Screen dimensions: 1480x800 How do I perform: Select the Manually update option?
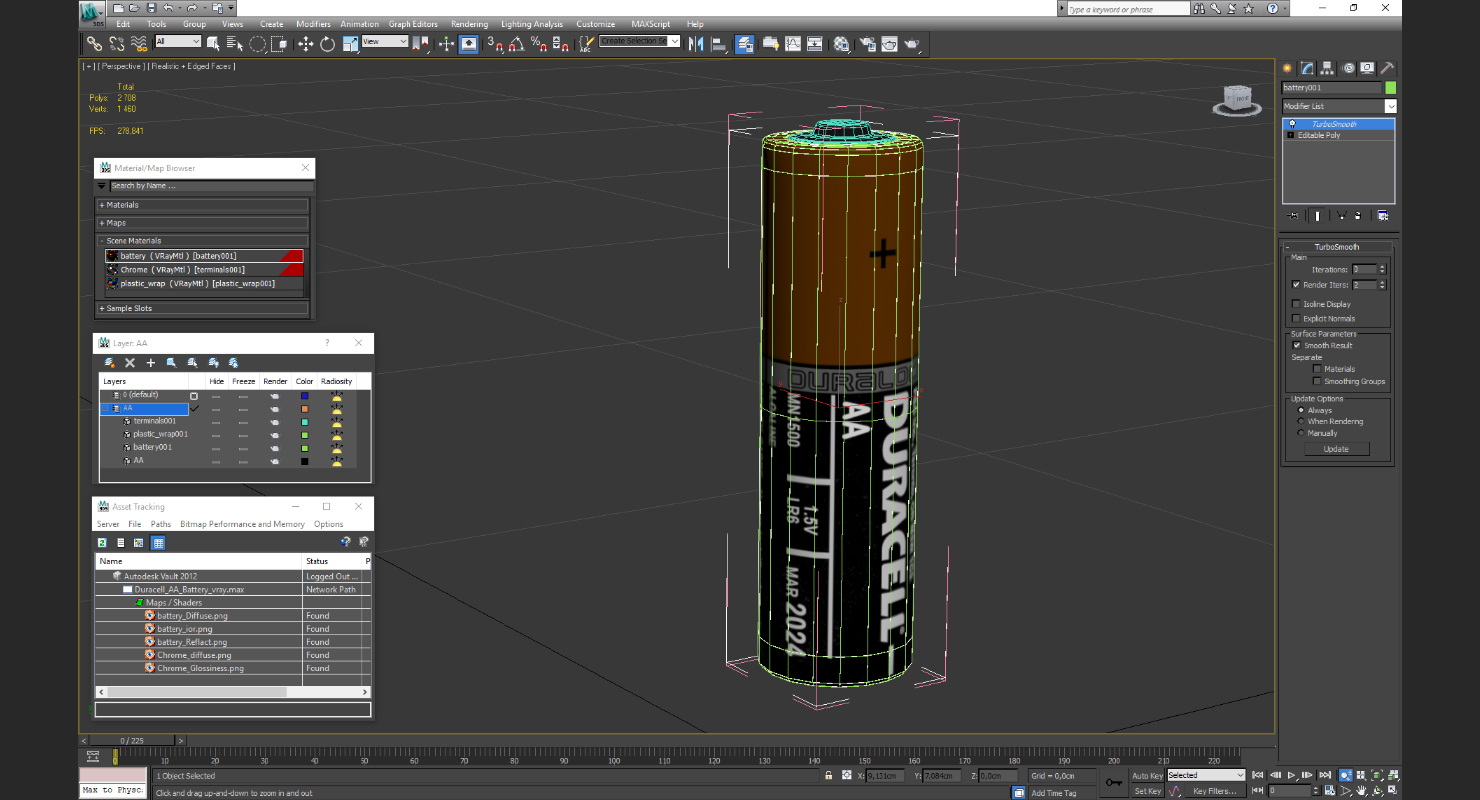tap(1300, 433)
